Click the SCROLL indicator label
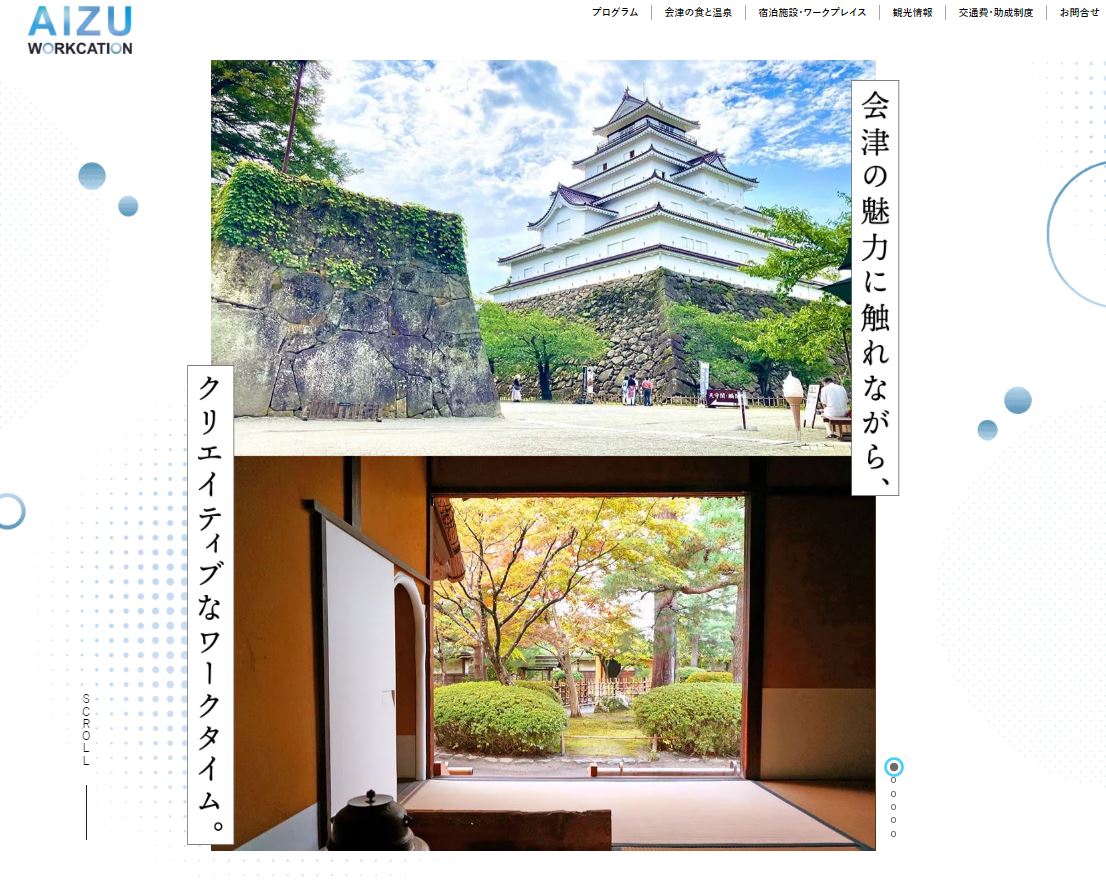 pyautogui.click(x=86, y=730)
